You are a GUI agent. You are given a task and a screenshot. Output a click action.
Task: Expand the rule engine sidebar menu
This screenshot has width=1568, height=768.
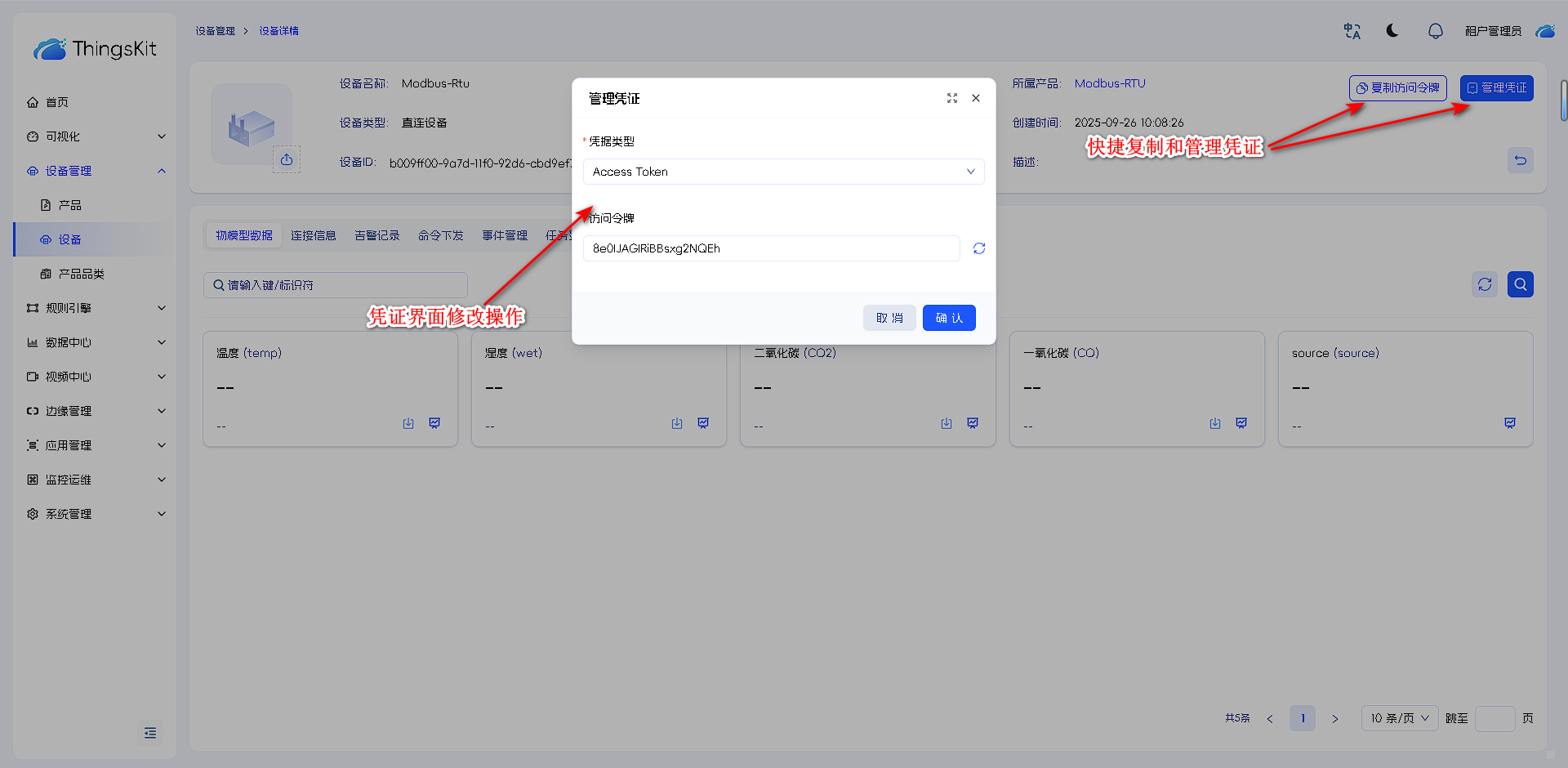96,308
